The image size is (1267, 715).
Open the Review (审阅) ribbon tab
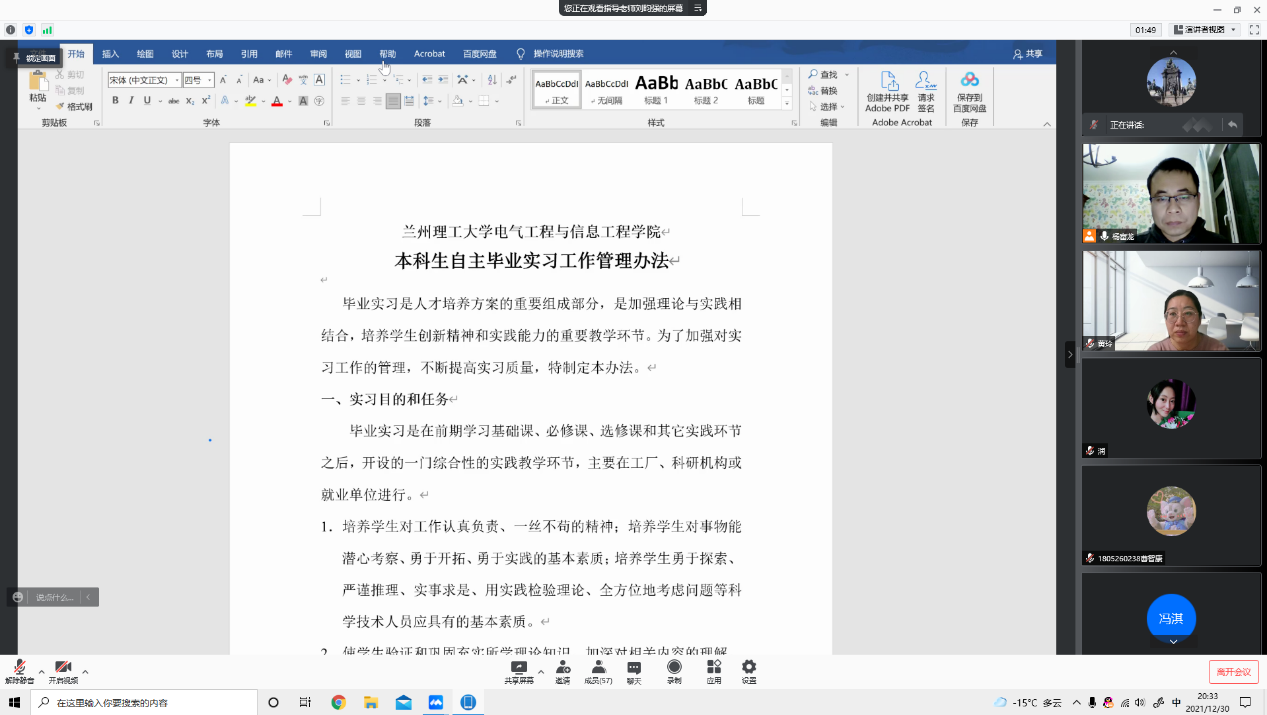coord(318,54)
